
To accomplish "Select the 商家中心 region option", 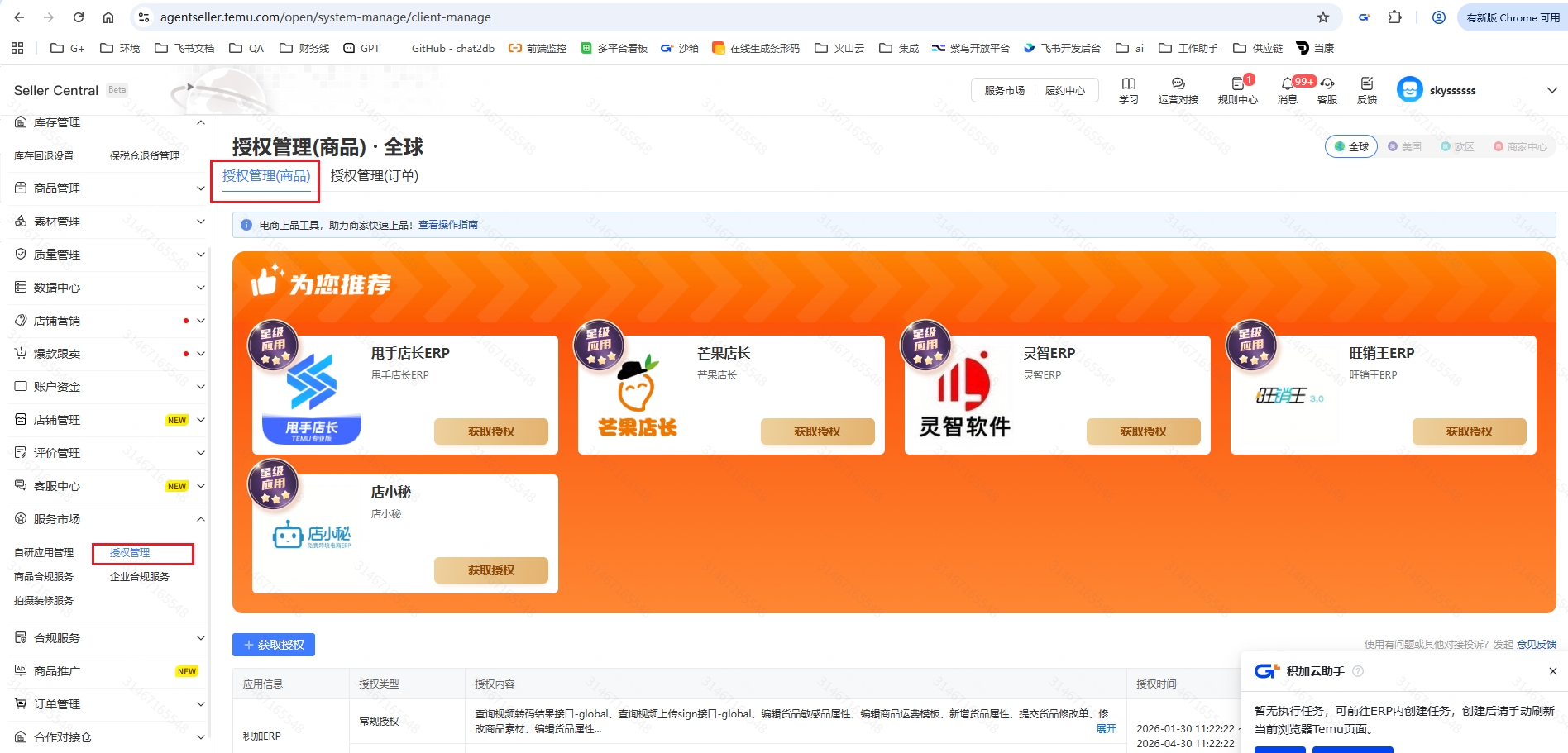I will [1520, 146].
